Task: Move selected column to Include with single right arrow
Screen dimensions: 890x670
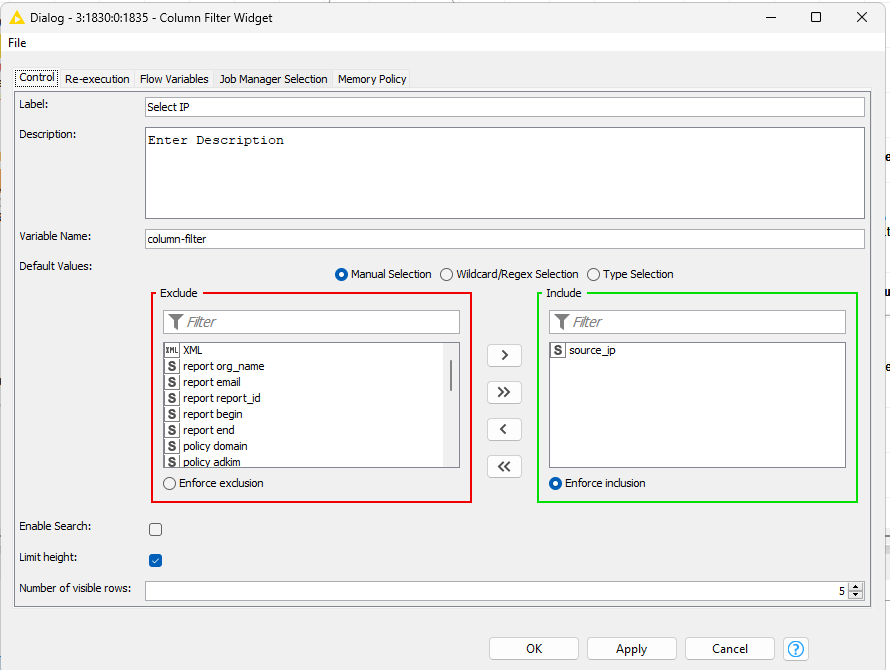Action: 504,355
